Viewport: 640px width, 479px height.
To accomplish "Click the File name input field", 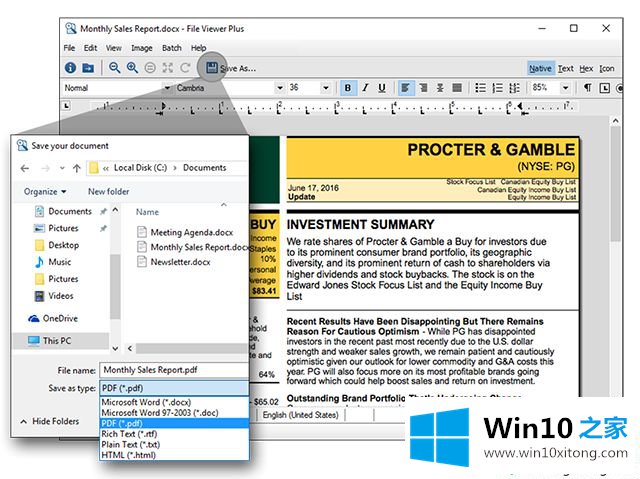I will click(x=174, y=370).
